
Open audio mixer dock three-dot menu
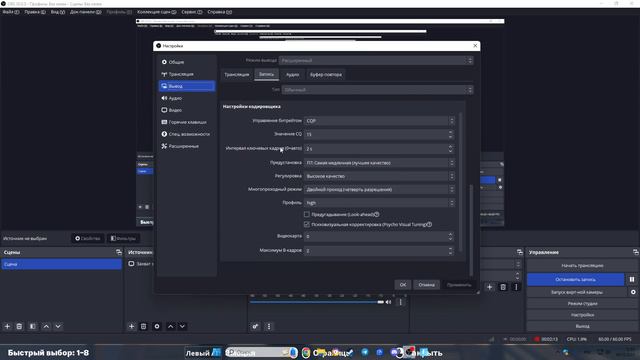pyautogui.click(x=269, y=327)
